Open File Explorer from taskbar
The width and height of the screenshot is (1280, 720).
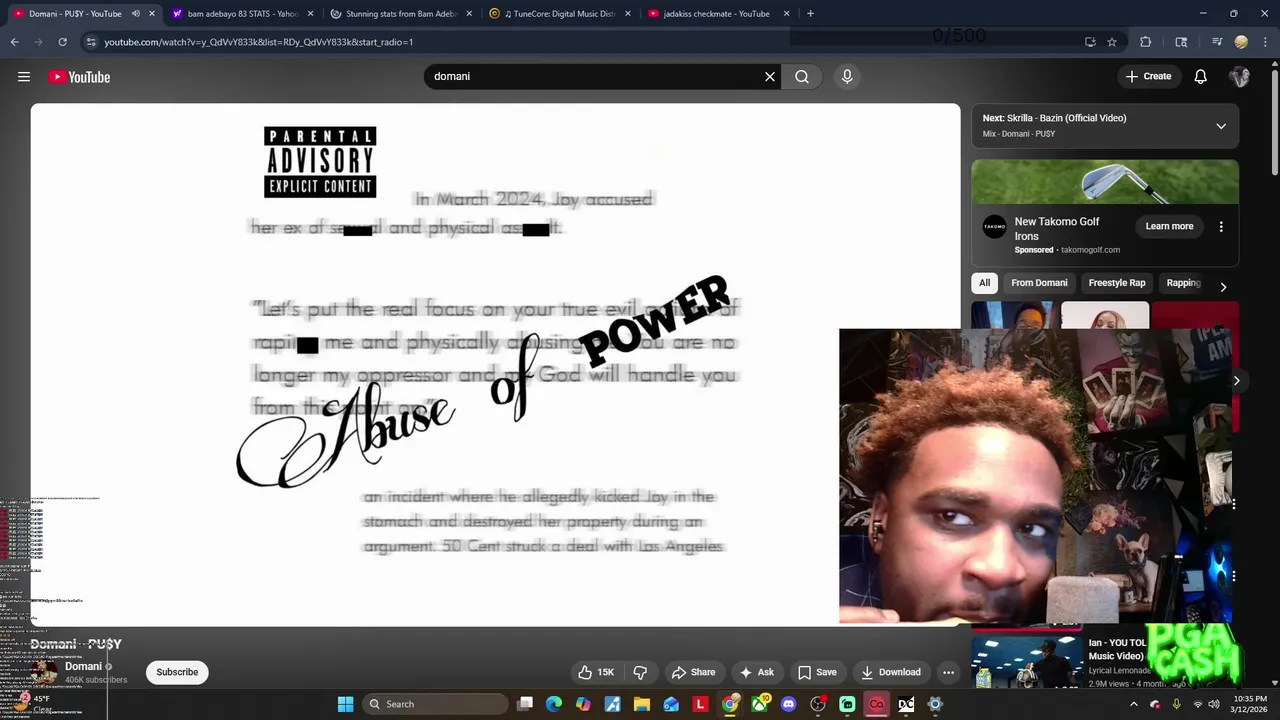pyautogui.click(x=642, y=704)
